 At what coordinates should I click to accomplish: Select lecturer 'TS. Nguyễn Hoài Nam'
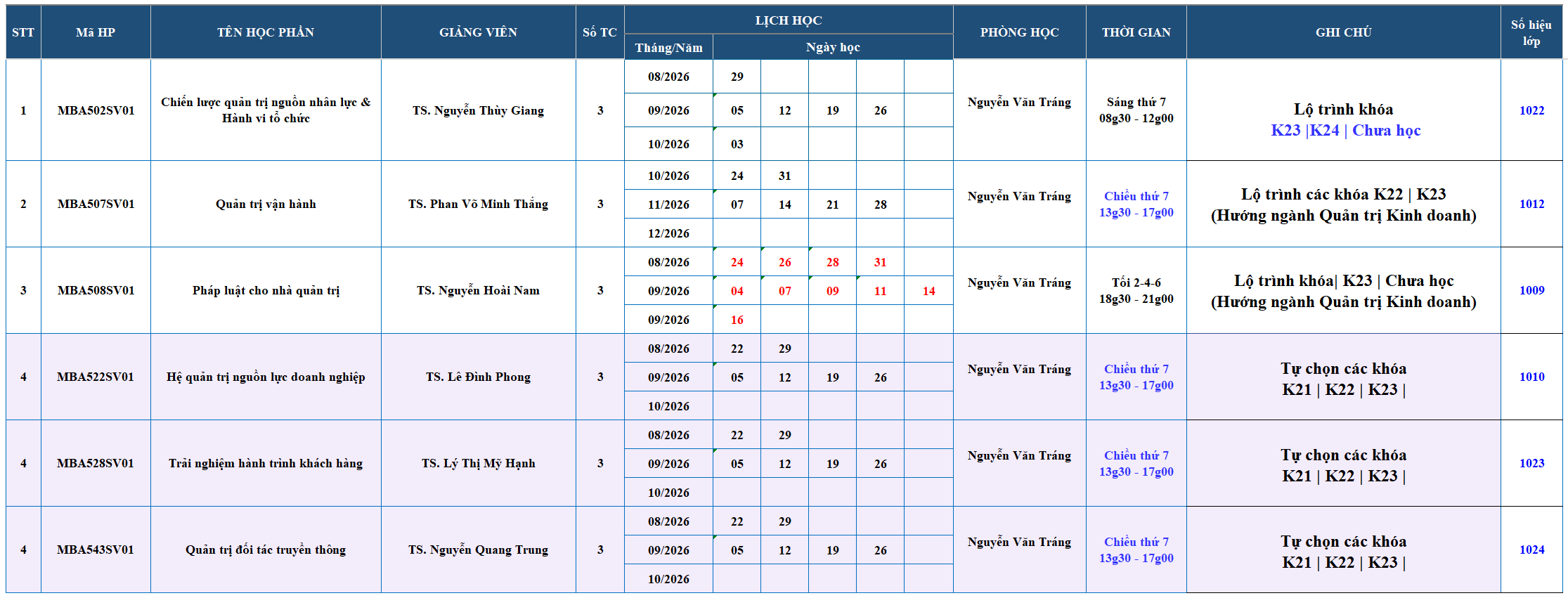tap(478, 290)
